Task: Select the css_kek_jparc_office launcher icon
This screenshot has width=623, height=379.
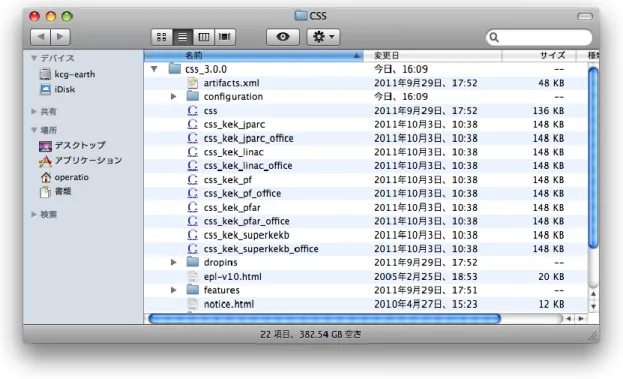Action: 193,138
